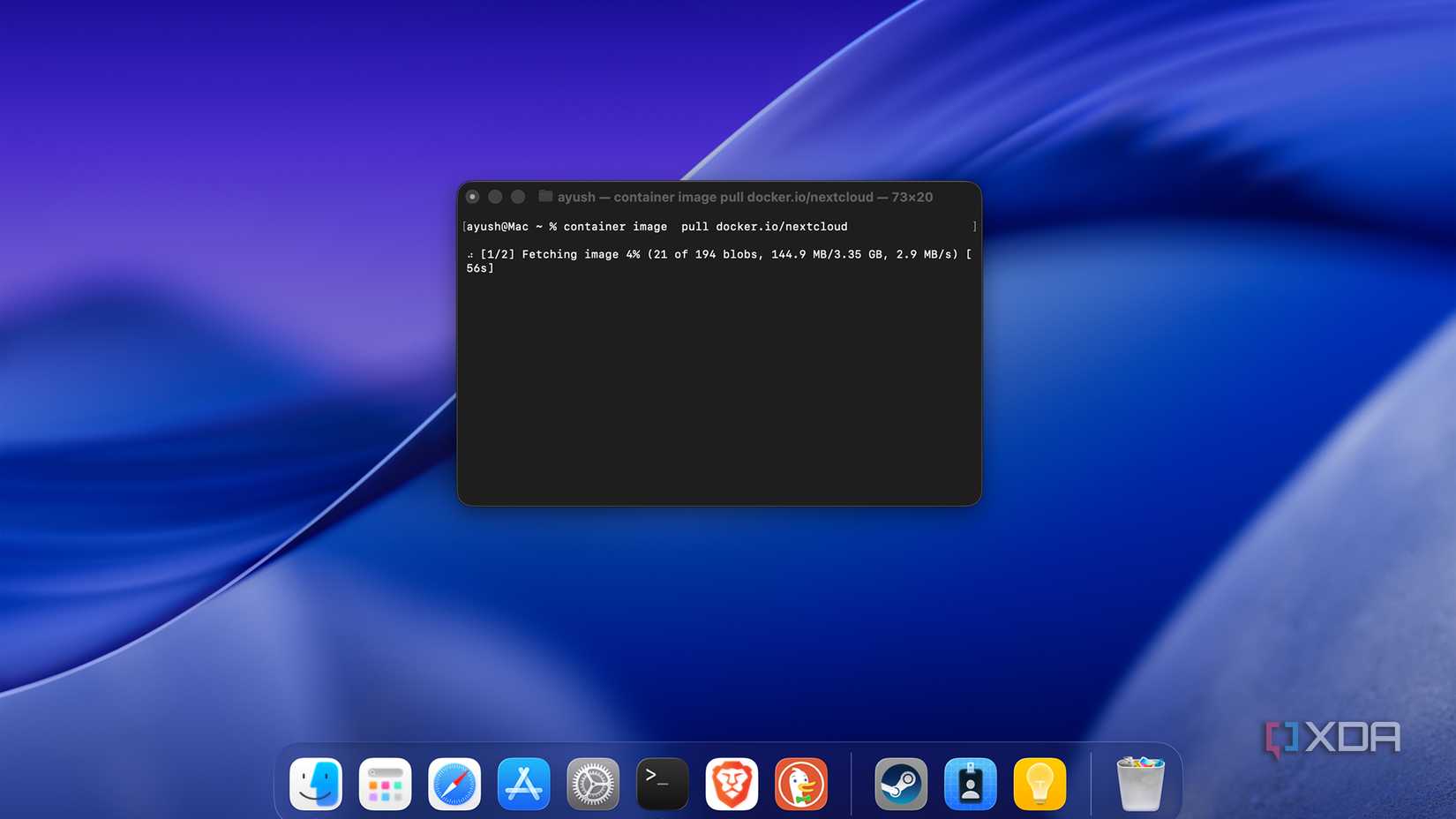This screenshot has width=1456, height=819.
Task: Open System Settings from the Dock
Action: click(x=592, y=783)
